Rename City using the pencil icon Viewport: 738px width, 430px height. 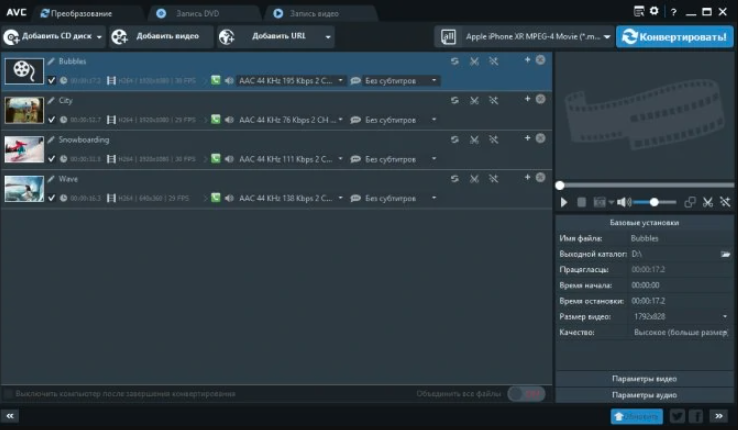[51, 100]
